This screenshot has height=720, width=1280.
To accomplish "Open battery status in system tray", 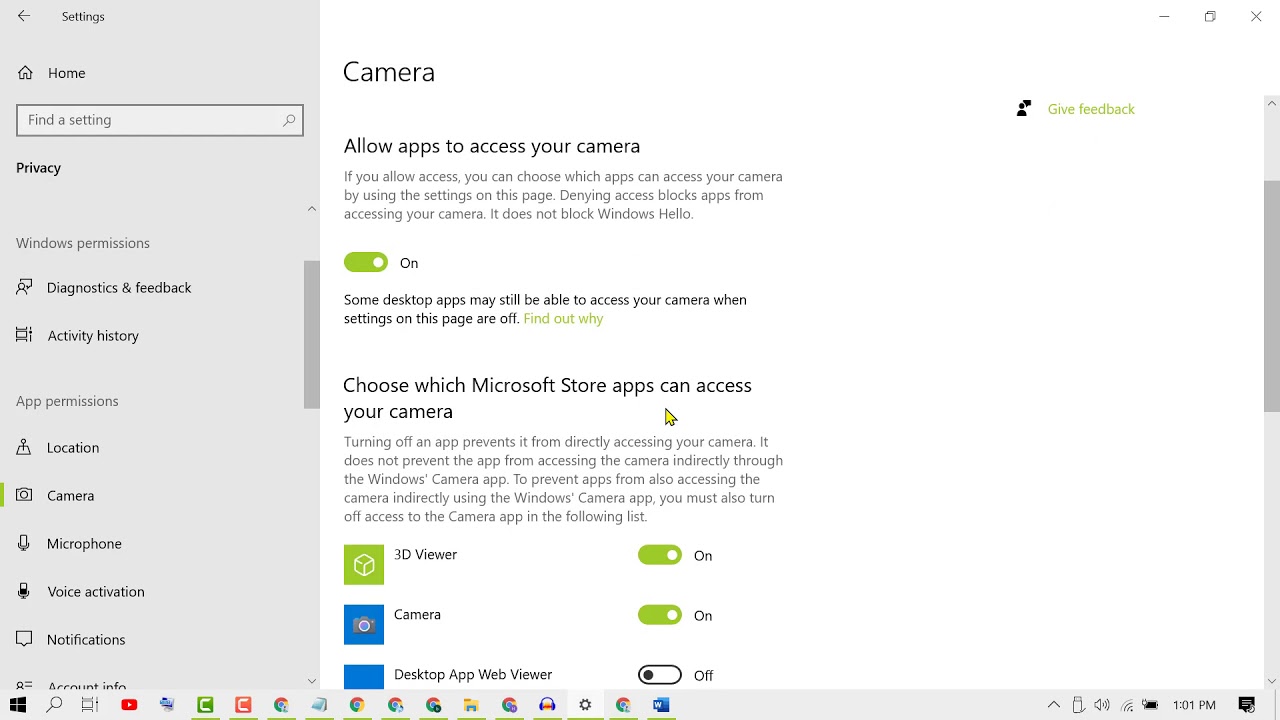I will pyautogui.click(x=1151, y=705).
